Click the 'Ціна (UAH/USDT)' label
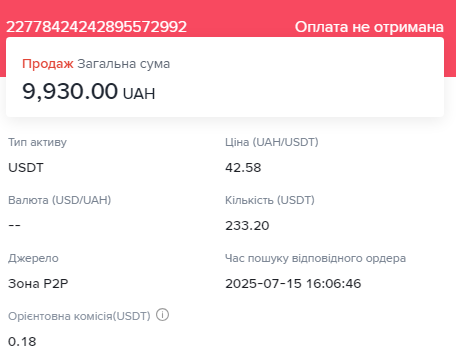 [272, 142]
